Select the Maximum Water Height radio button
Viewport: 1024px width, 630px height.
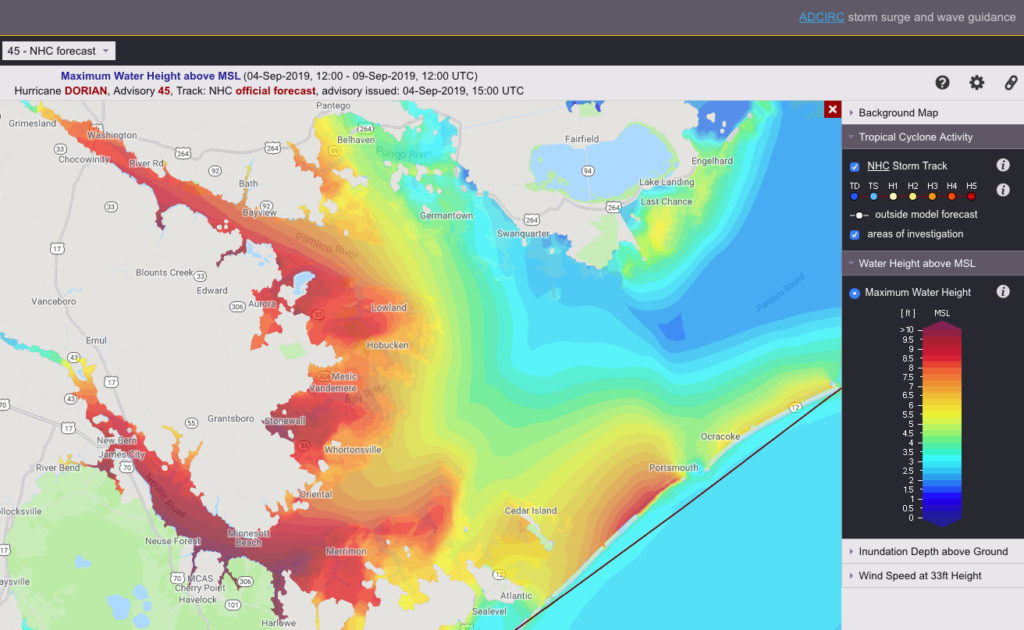click(853, 292)
